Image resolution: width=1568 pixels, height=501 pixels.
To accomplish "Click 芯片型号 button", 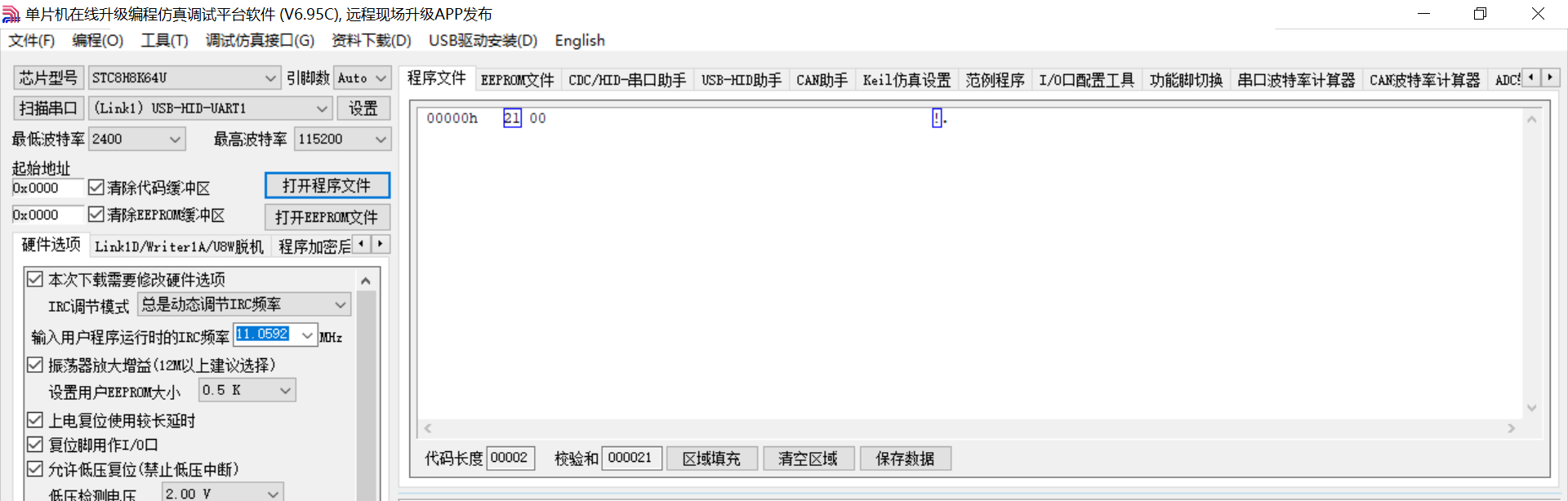I will (48, 78).
